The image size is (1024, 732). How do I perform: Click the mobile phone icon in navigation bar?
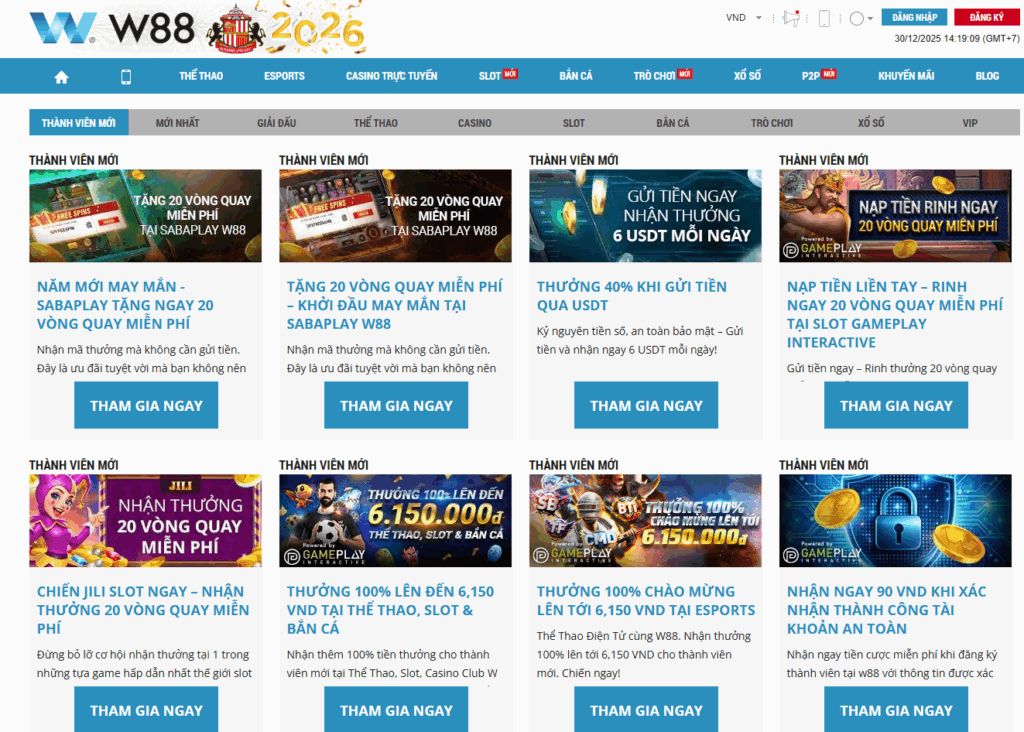(x=126, y=77)
